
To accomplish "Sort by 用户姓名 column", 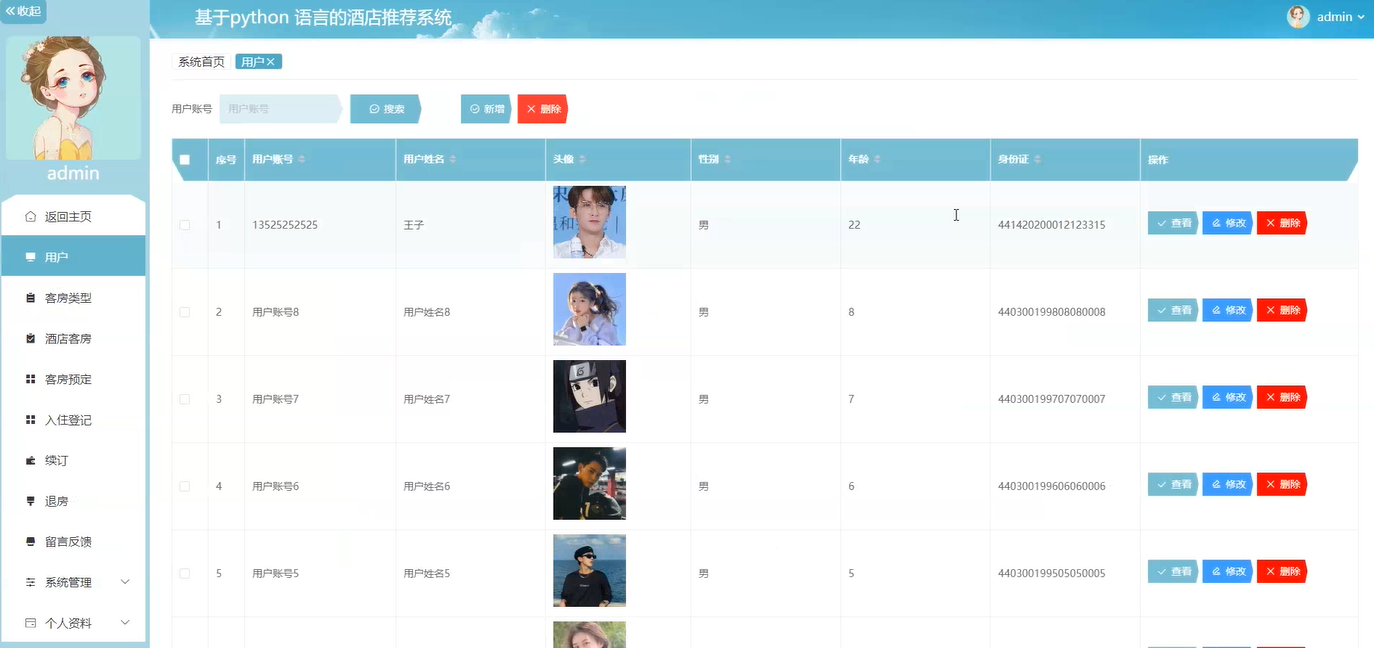I will 453,160.
